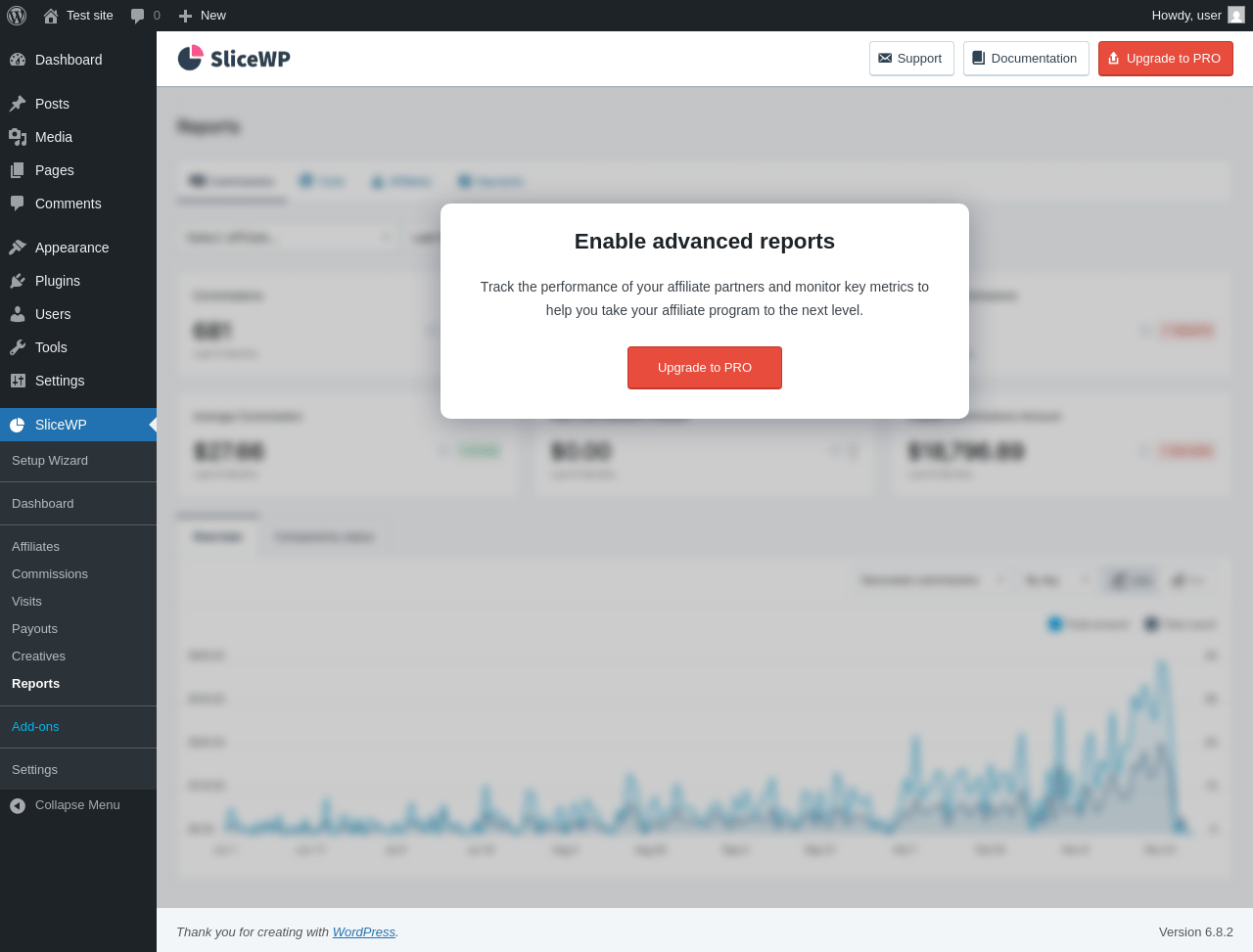Screen dimensions: 1253x952
Task: Open Payouts submenu item
Action: click(78, 629)
